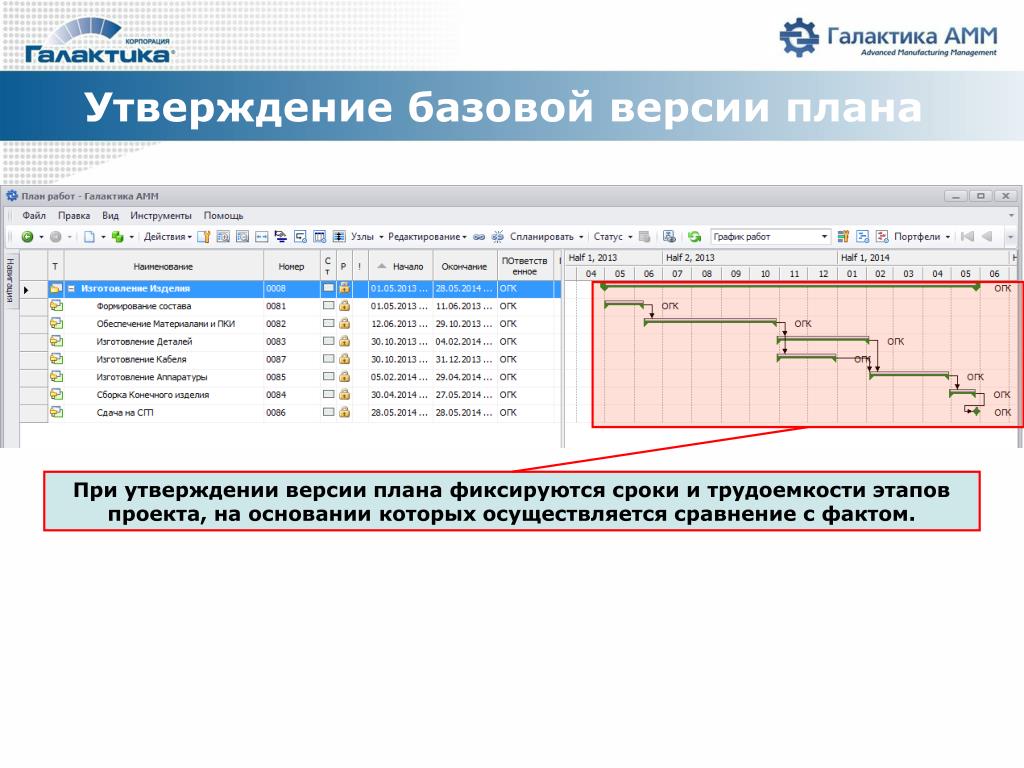Click the horizontal double-arrow toolbar icon
This screenshot has height=768, width=1024.
click(261, 236)
